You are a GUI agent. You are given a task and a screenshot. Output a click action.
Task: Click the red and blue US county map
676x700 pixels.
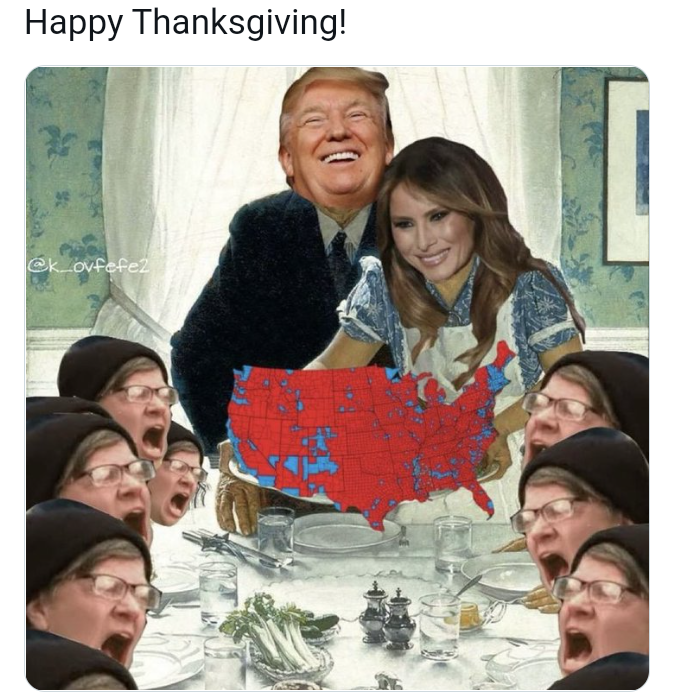point(371,435)
